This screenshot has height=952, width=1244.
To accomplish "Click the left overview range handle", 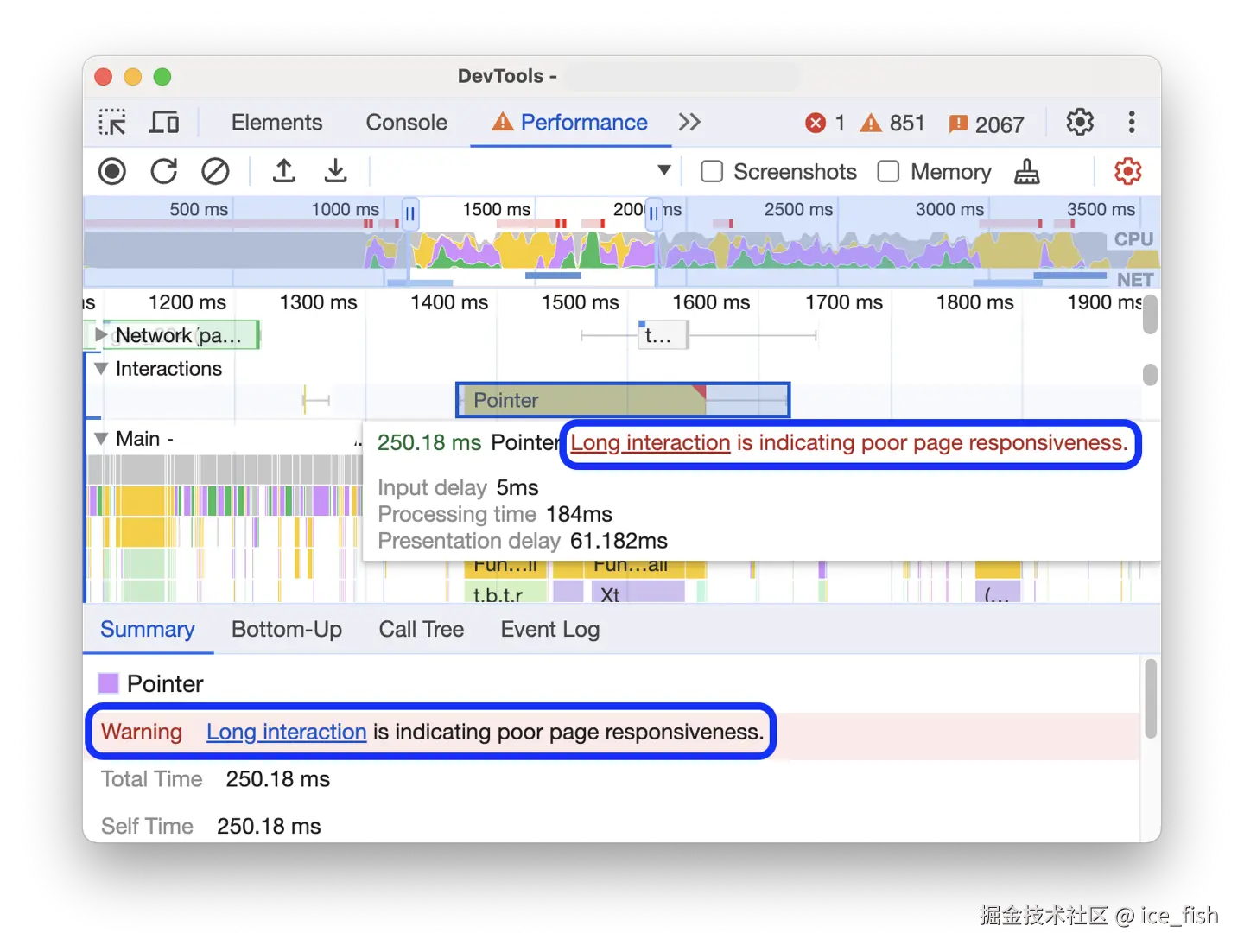I will click(410, 213).
